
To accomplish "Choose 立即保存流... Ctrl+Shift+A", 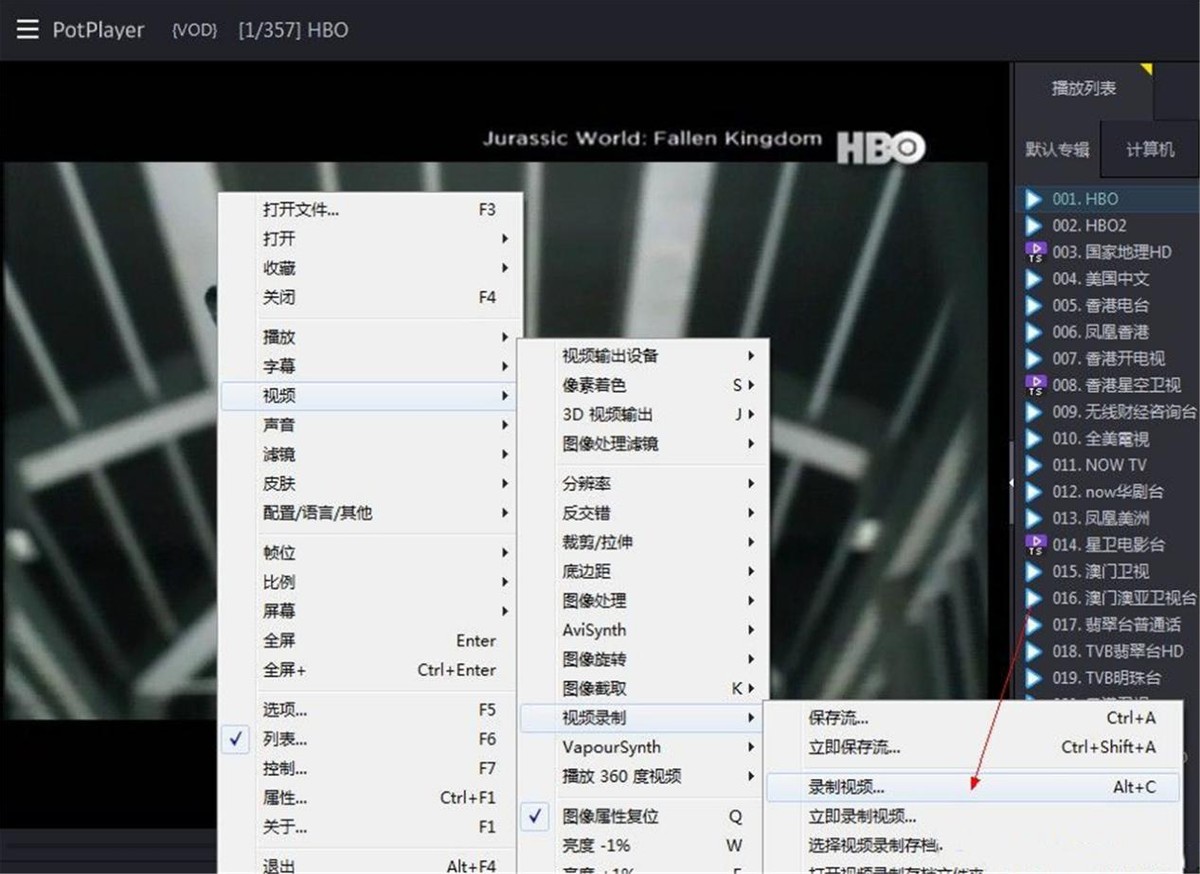I will tap(973, 747).
